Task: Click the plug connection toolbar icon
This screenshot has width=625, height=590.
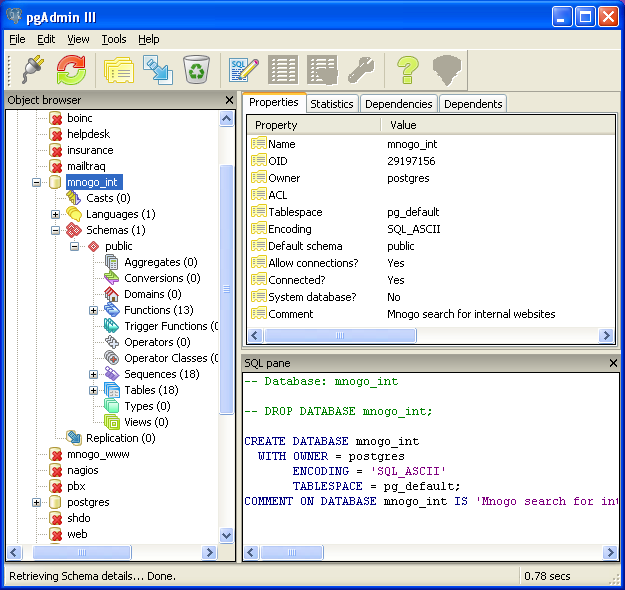Action: coord(32,70)
